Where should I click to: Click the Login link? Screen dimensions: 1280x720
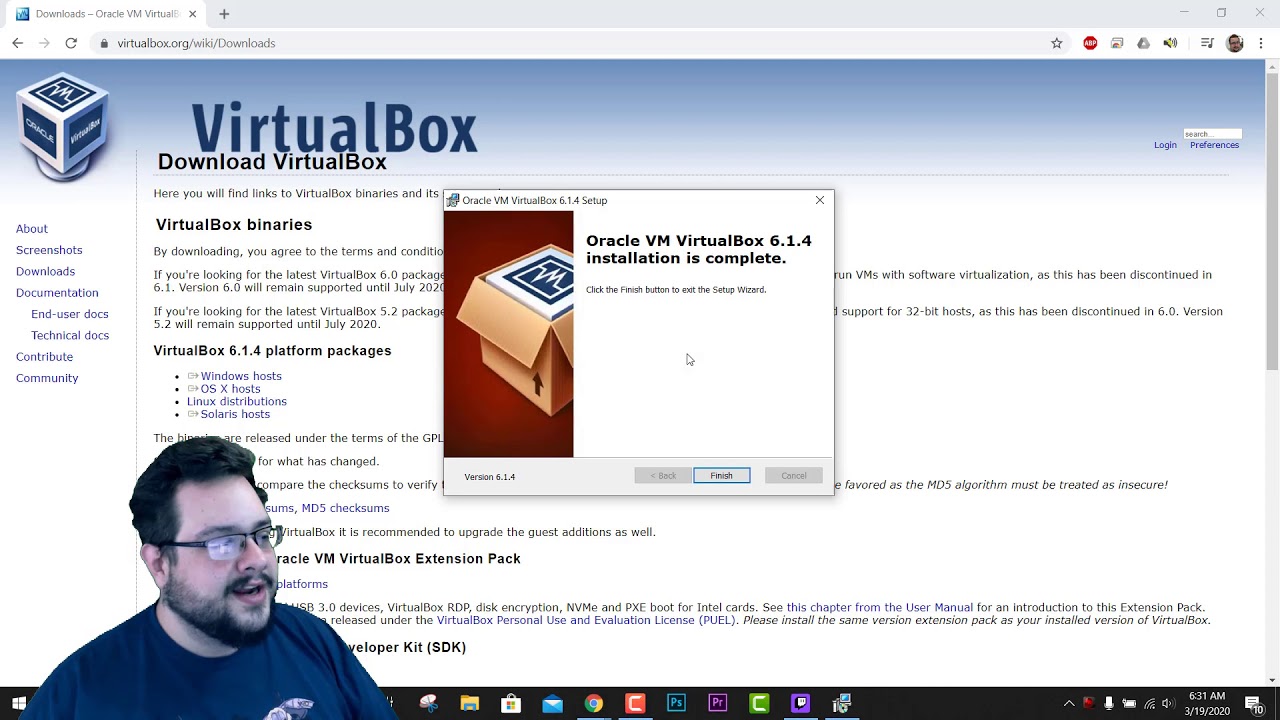(x=1165, y=145)
